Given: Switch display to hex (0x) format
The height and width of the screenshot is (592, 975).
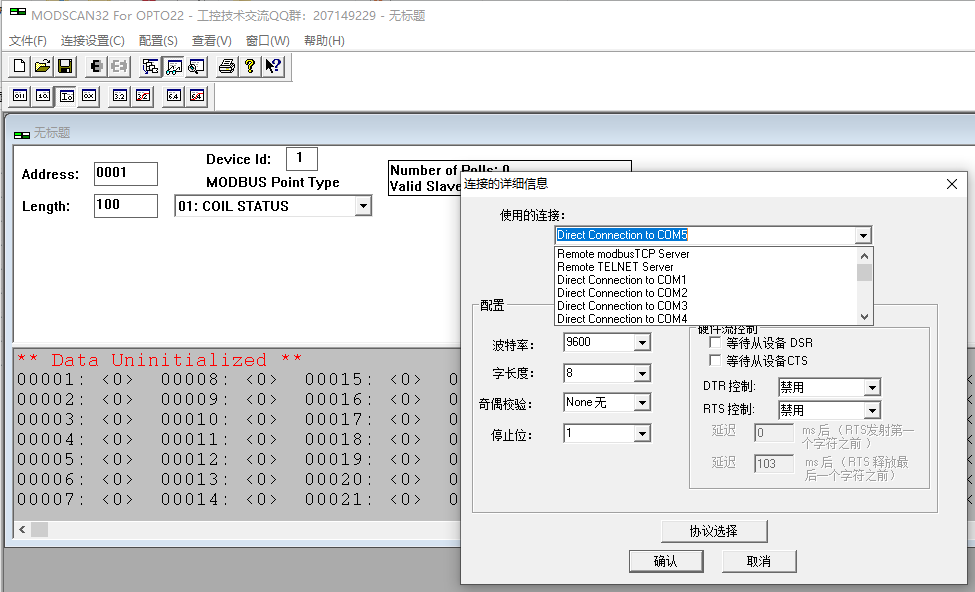Looking at the screenshot, I should click(x=89, y=96).
